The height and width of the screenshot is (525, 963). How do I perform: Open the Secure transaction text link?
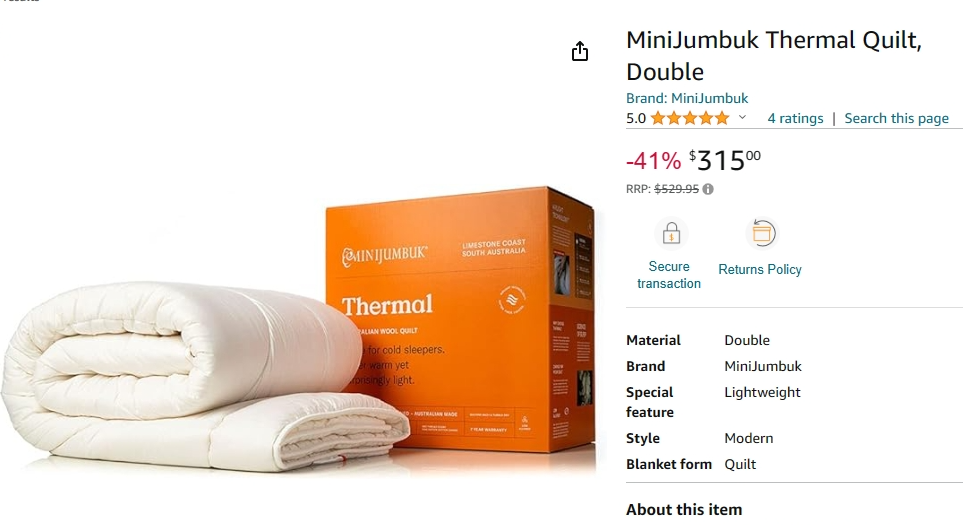[x=669, y=275]
